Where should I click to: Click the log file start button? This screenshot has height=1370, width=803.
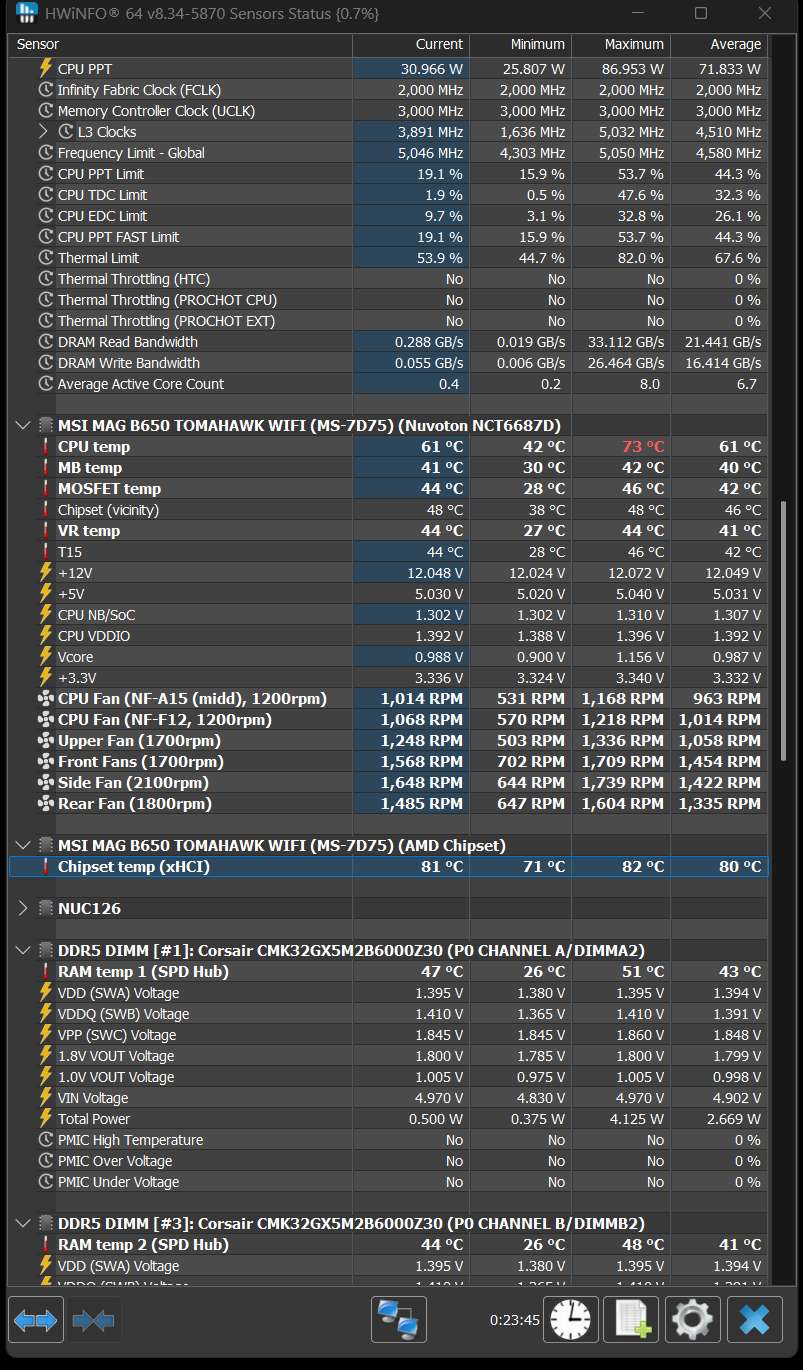[632, 1320]
